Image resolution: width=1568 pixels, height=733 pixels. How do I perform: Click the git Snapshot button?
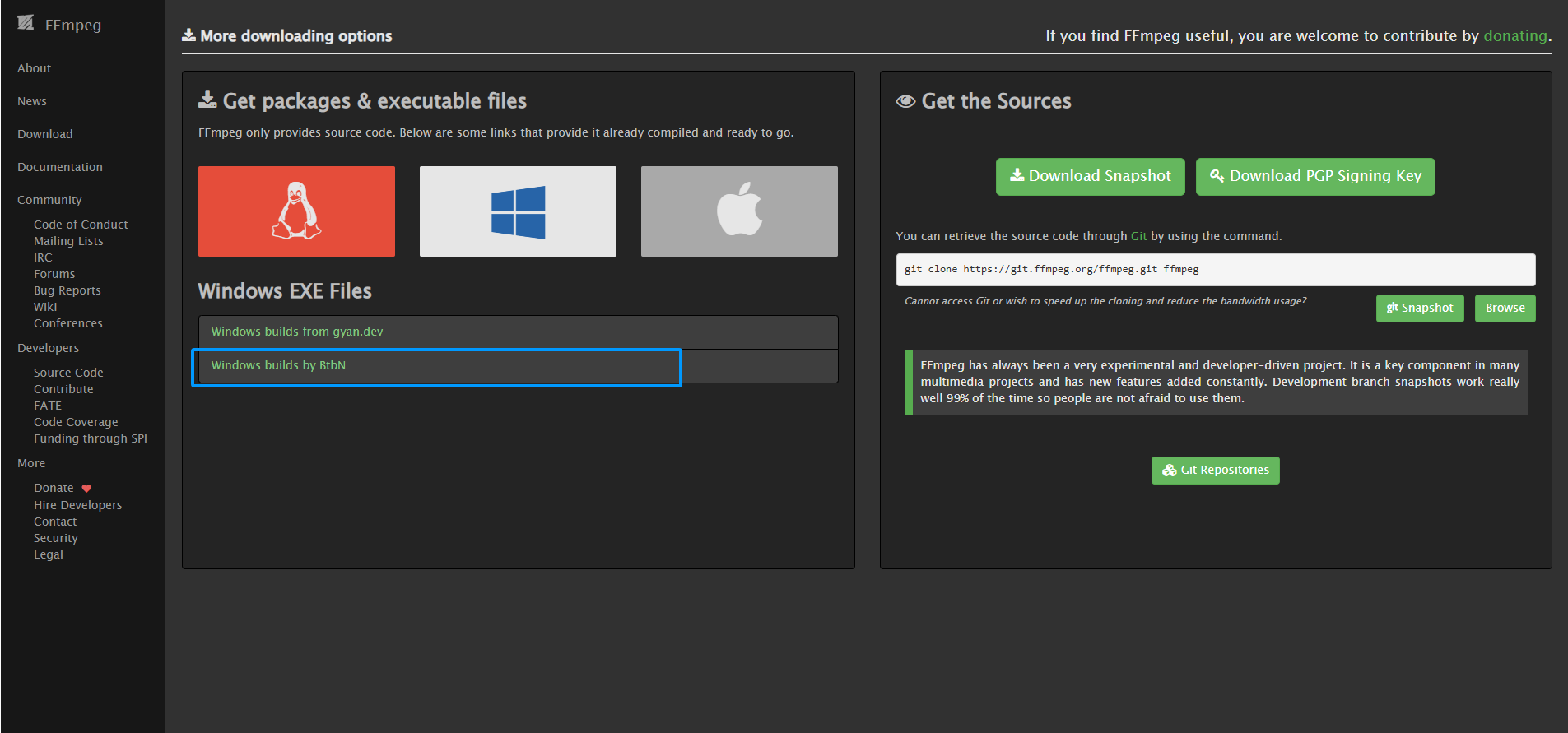1420,309
